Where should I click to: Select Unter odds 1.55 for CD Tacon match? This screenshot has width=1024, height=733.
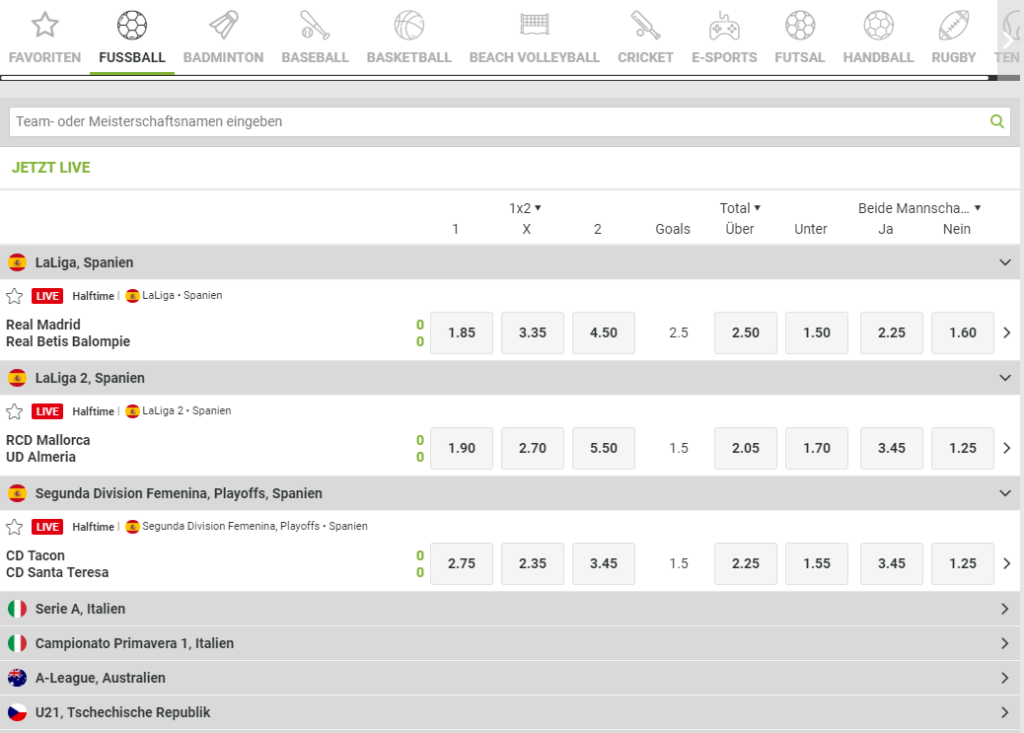(x=817, y=563)
